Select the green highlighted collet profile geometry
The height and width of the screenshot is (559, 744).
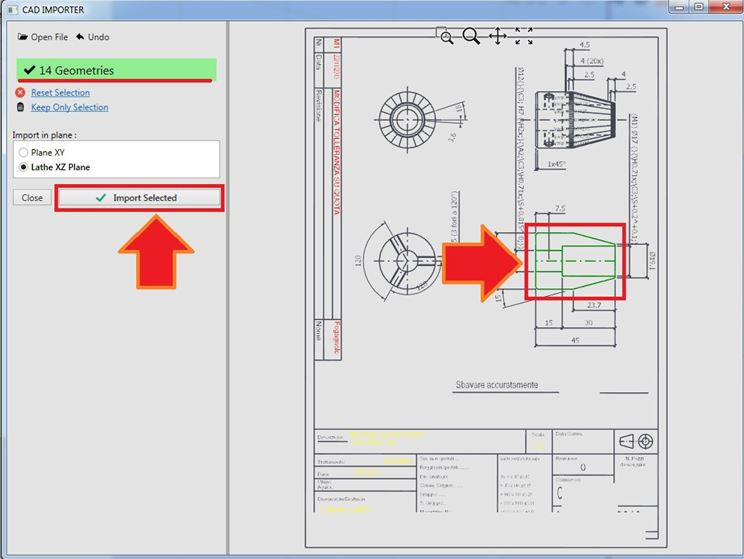575,261
